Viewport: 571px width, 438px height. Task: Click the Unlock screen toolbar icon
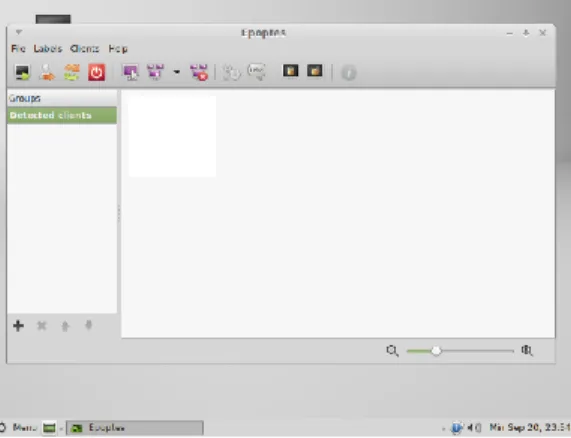pyautogui.click(x=315, y=70)
